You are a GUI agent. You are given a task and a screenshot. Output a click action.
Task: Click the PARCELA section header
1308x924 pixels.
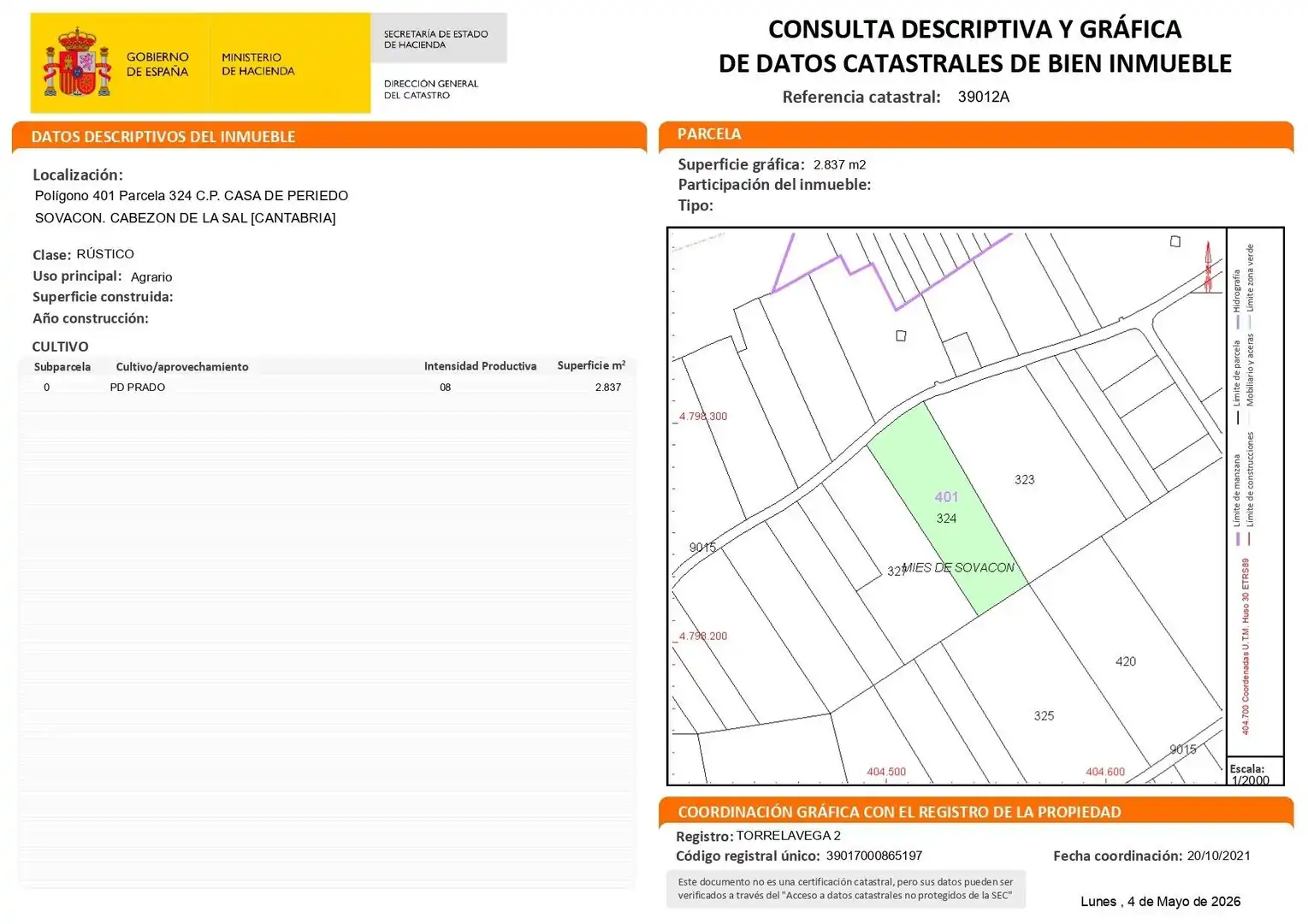point(709,133)
